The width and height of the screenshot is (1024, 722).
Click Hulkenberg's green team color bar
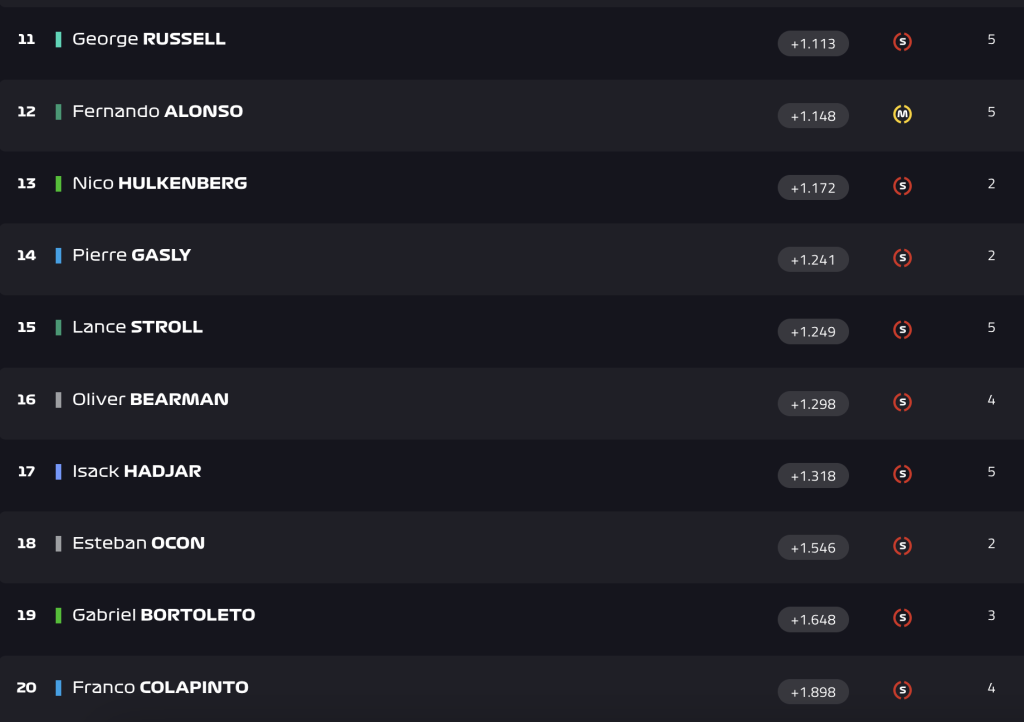(58, 183)
